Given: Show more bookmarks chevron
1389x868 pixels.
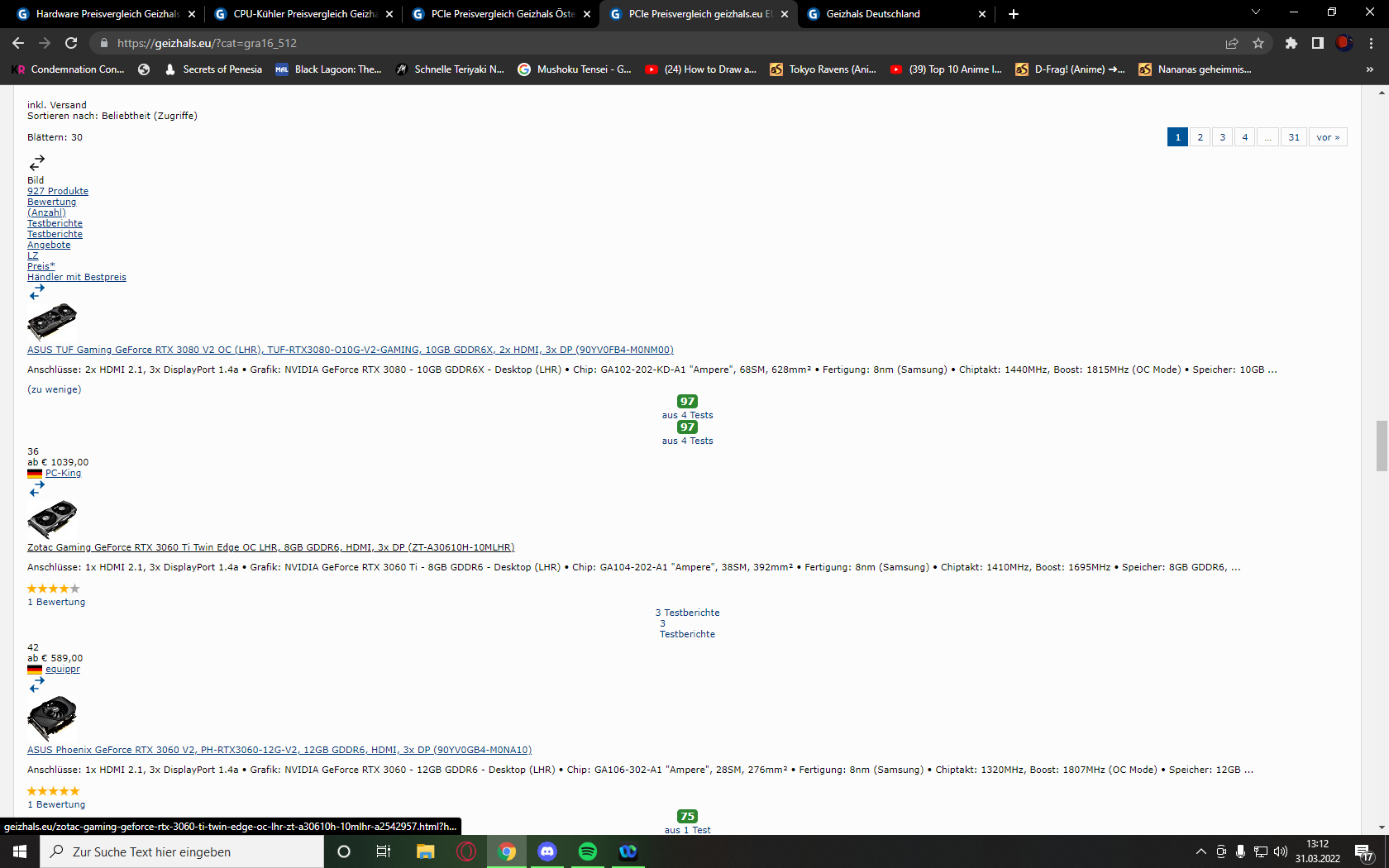Looking at the screenshot, I should pos(1370,69).
